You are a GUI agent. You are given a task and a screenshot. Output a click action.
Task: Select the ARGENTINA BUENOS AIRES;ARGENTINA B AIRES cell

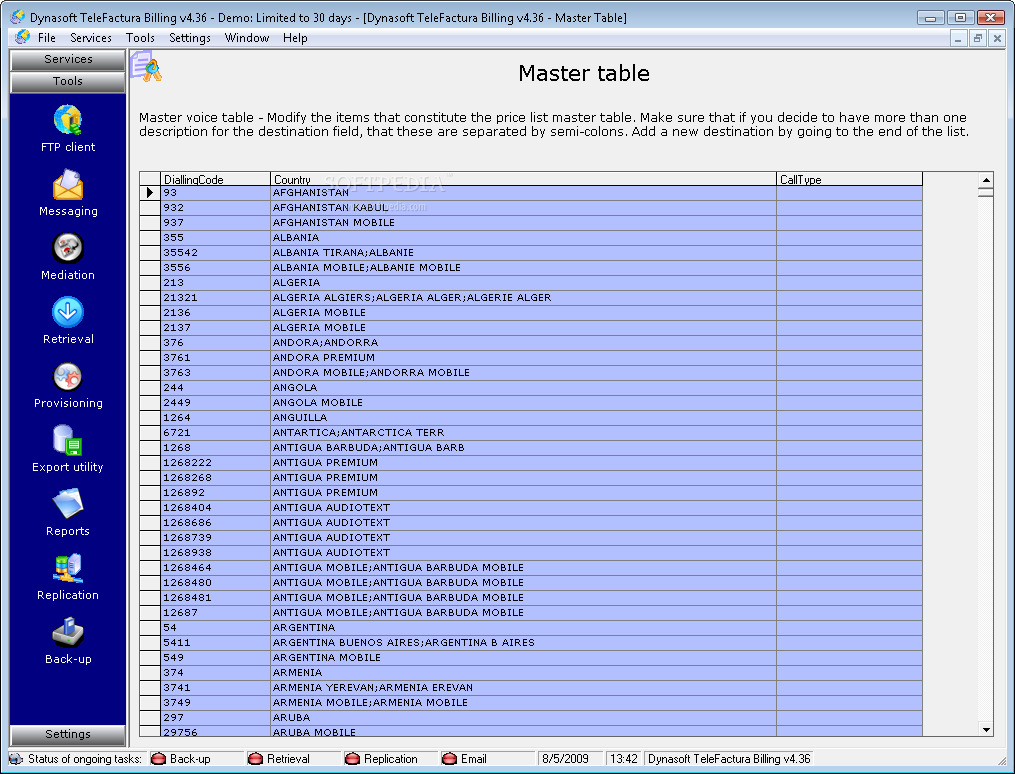(523, 643)
